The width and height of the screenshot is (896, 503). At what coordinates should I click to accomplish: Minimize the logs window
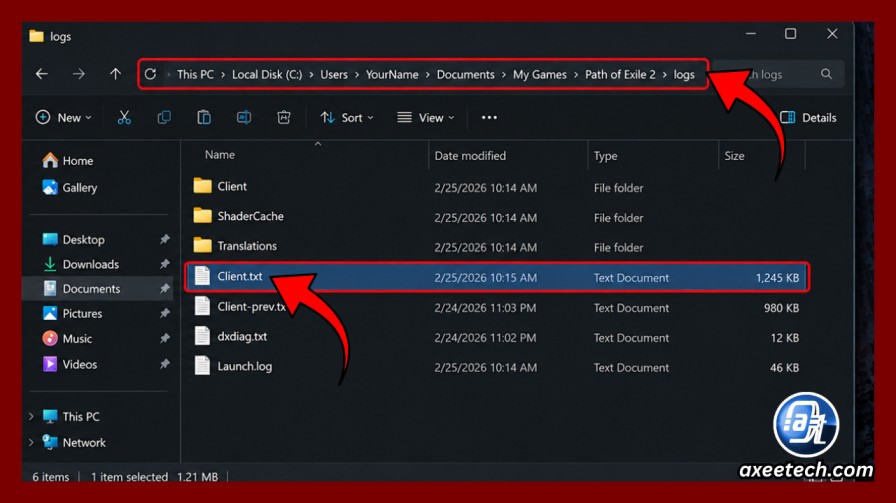(751, 34)
